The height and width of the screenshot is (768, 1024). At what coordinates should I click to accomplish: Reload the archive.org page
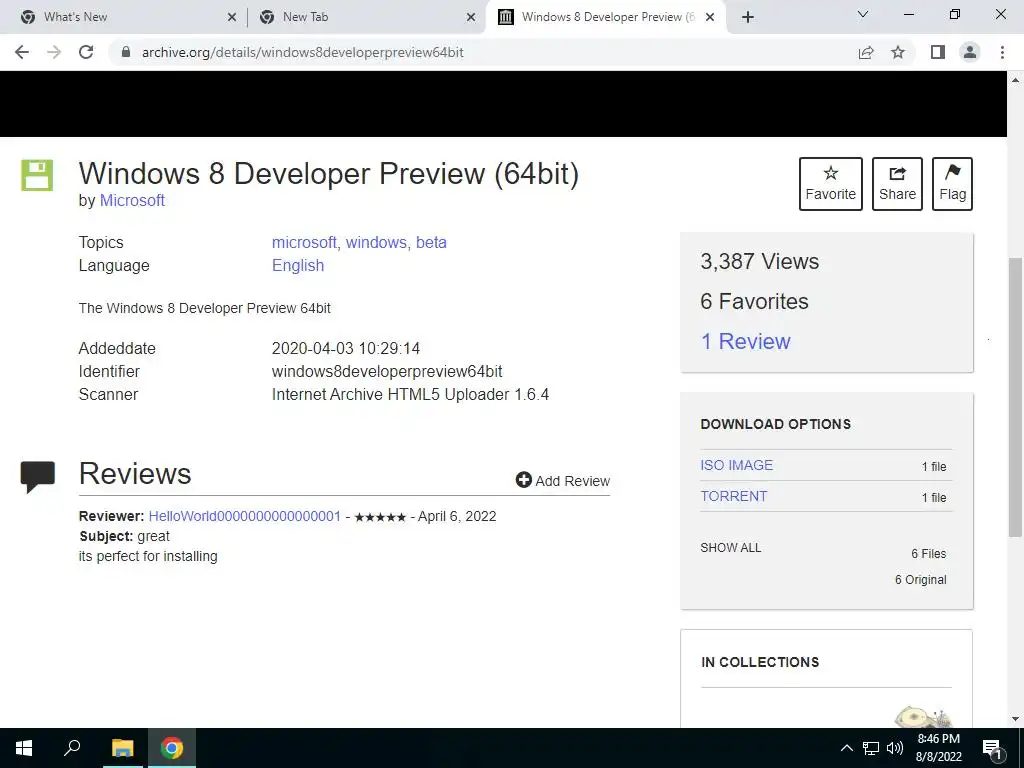pos(86,52)
